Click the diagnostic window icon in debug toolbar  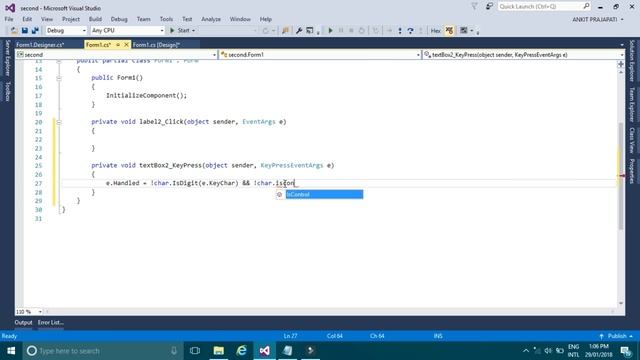[464, 31]
